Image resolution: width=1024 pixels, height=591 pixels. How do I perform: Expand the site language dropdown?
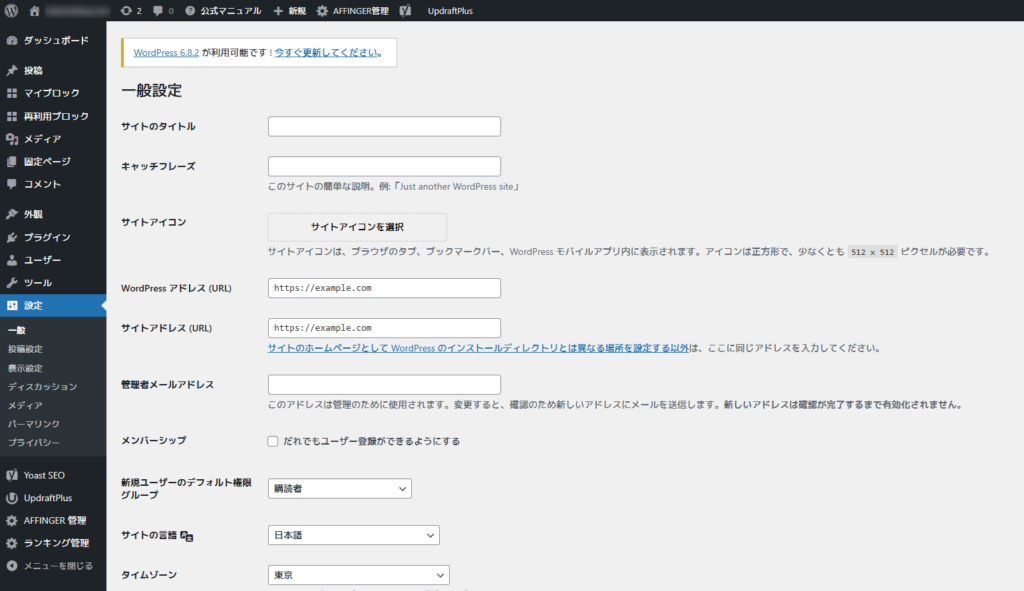coord(354,536)
